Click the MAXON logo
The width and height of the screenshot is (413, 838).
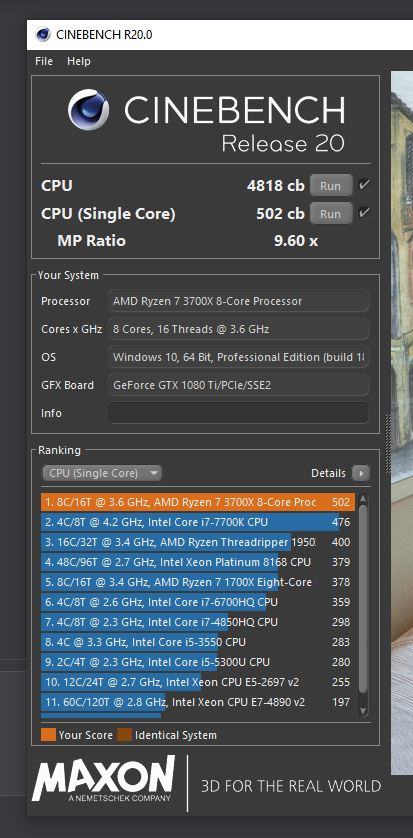pyautogui.click(x=104, y=779)
